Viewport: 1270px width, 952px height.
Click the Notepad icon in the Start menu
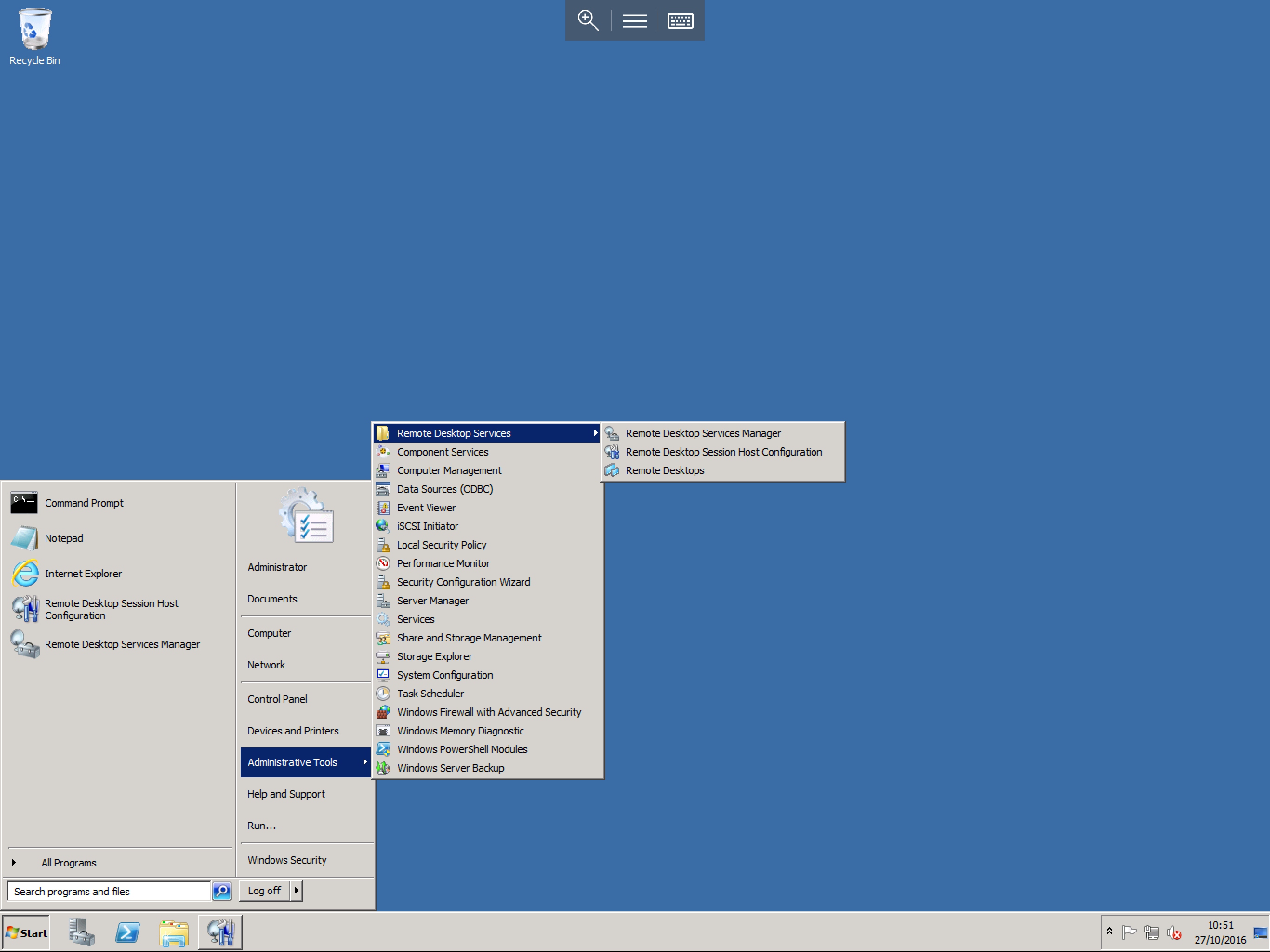(24, 538)
